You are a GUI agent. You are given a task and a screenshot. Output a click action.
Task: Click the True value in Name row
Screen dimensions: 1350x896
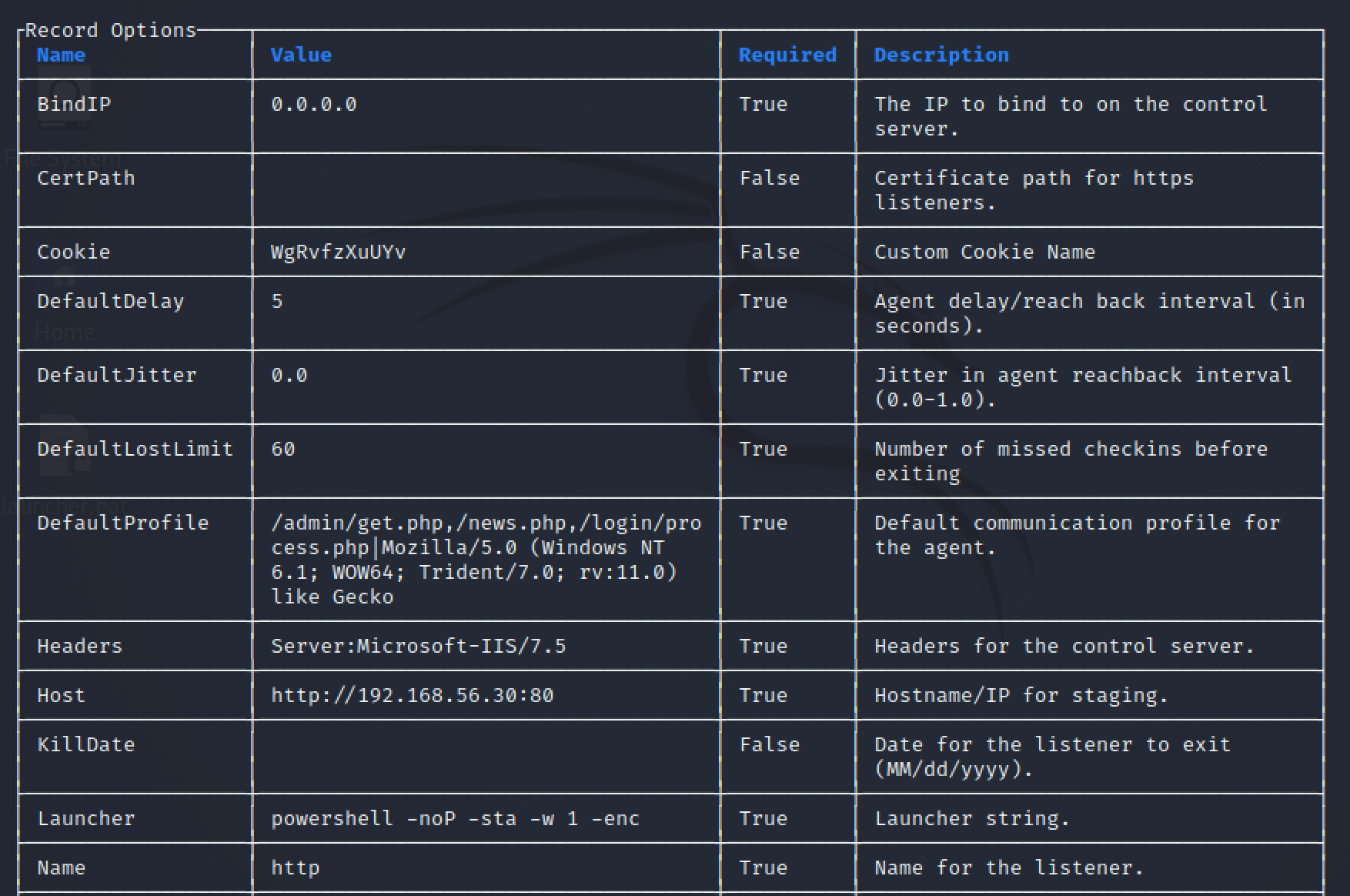click(x=764, y=868)
